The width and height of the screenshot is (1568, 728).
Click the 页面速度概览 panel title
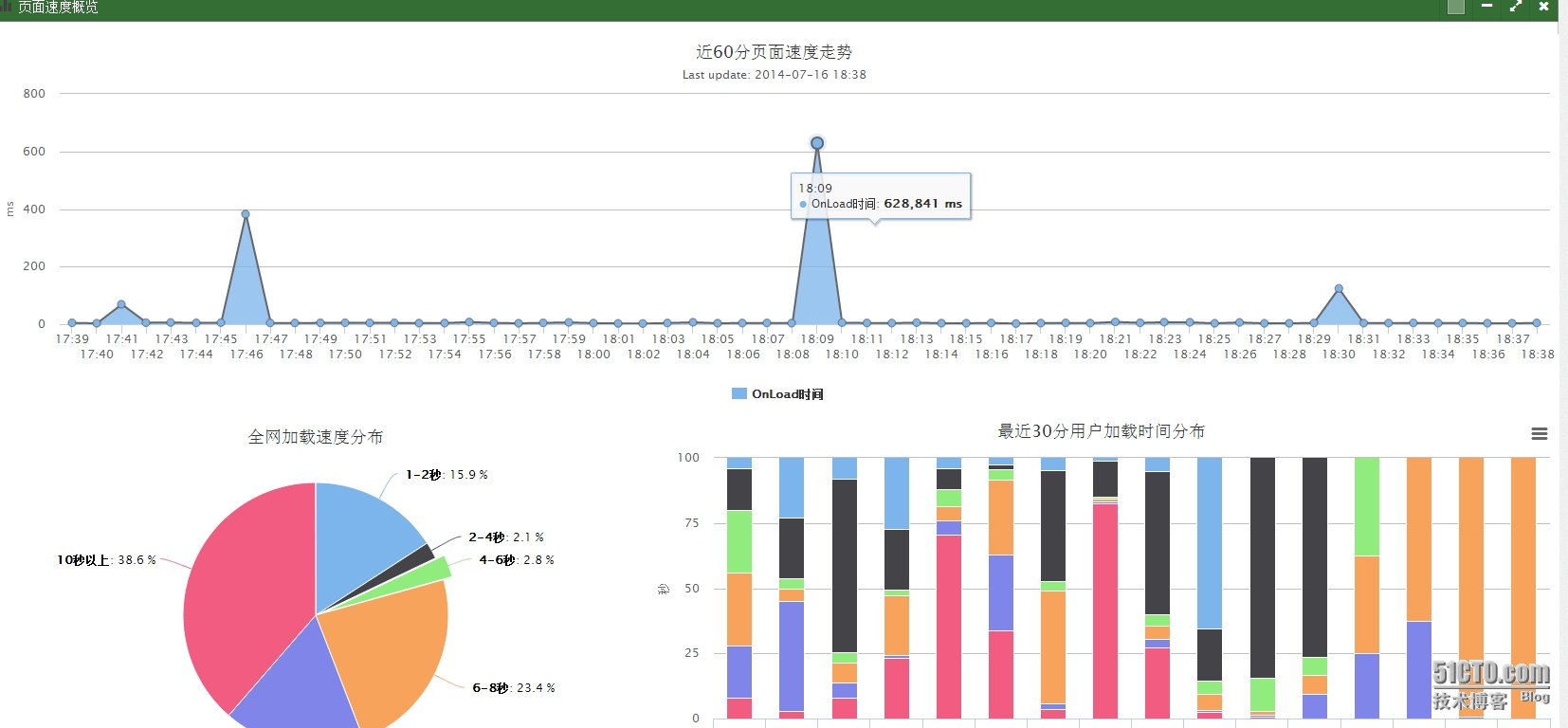(58, 7)
